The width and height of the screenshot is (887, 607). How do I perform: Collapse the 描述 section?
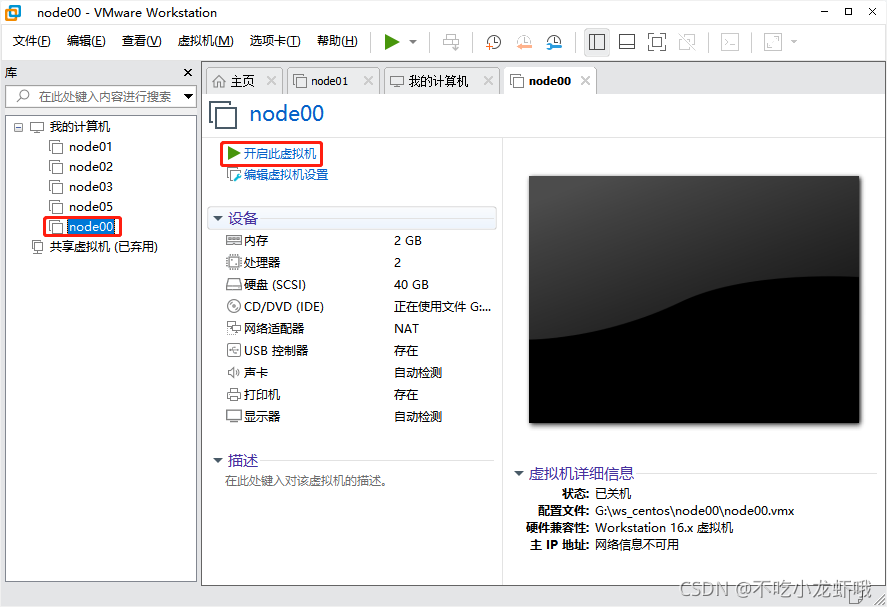218,460
